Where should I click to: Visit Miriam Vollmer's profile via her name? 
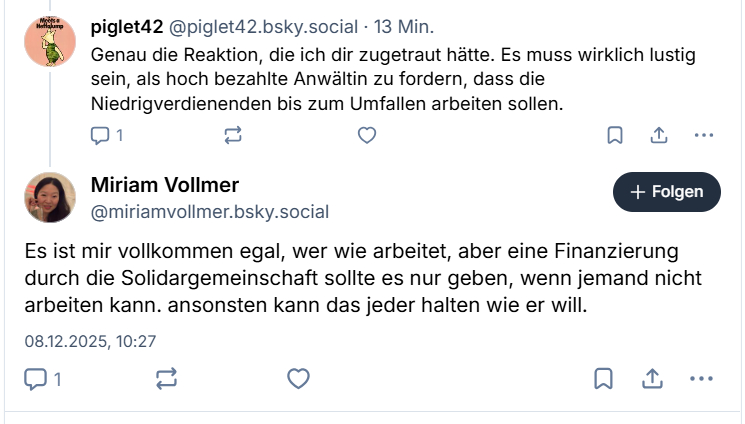pos(165,186)
